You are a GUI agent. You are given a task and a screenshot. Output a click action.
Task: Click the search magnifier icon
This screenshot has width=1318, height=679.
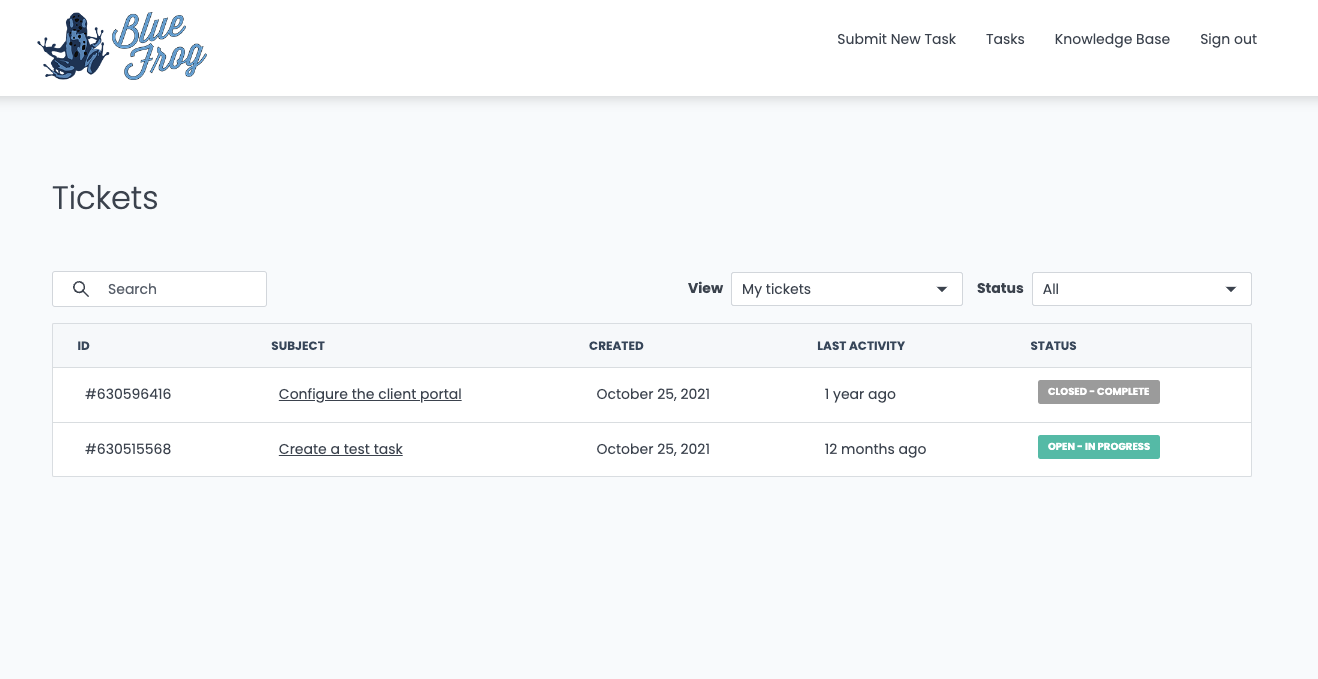(81, 289)
